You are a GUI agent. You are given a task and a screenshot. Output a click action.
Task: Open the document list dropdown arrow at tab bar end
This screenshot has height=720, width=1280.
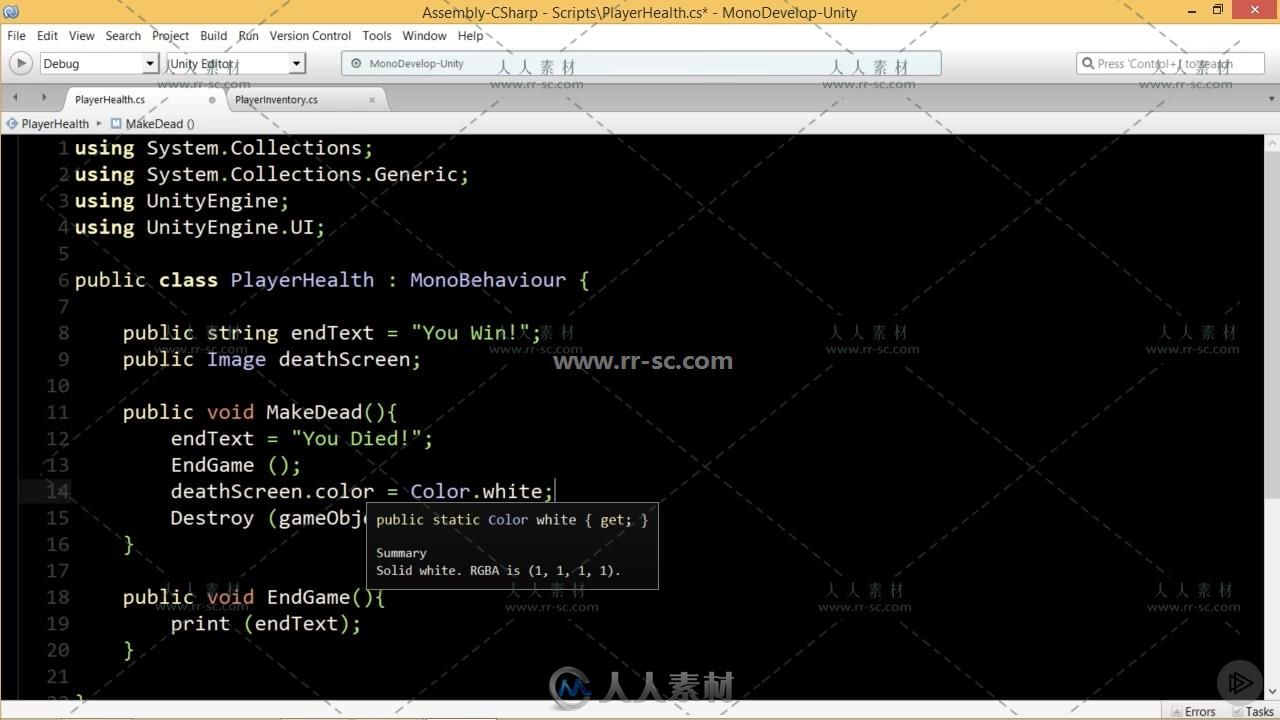[1271, 99]
